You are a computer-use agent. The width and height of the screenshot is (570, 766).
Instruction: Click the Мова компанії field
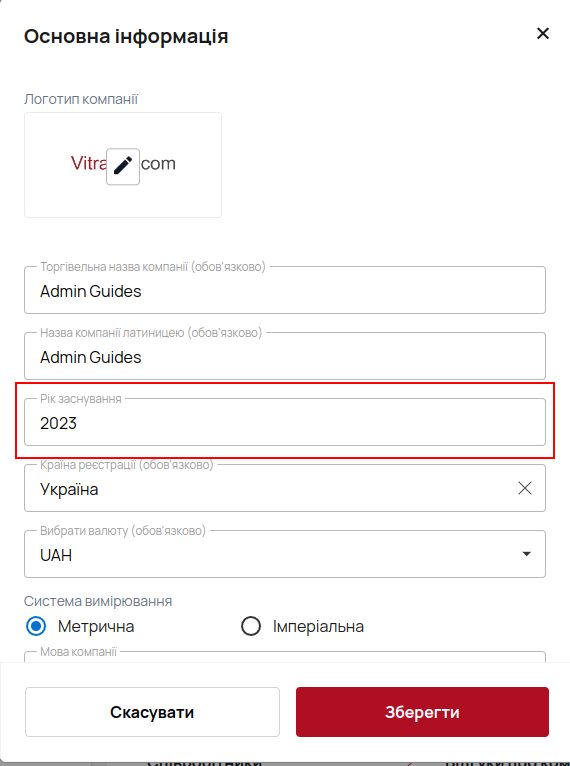coord(285,656)
